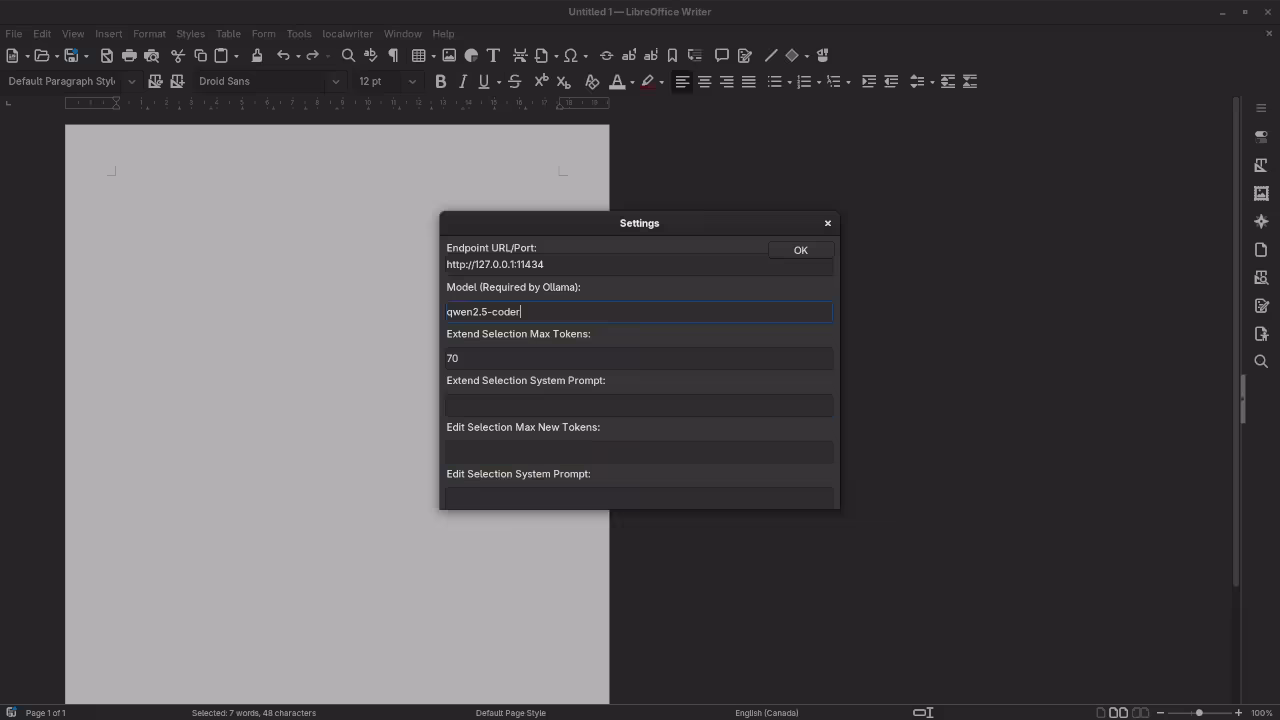This screenshot has height=720, width=1280.
Task: Click the Clone Formatting paintbrush icon
Action: pos(257,55)
